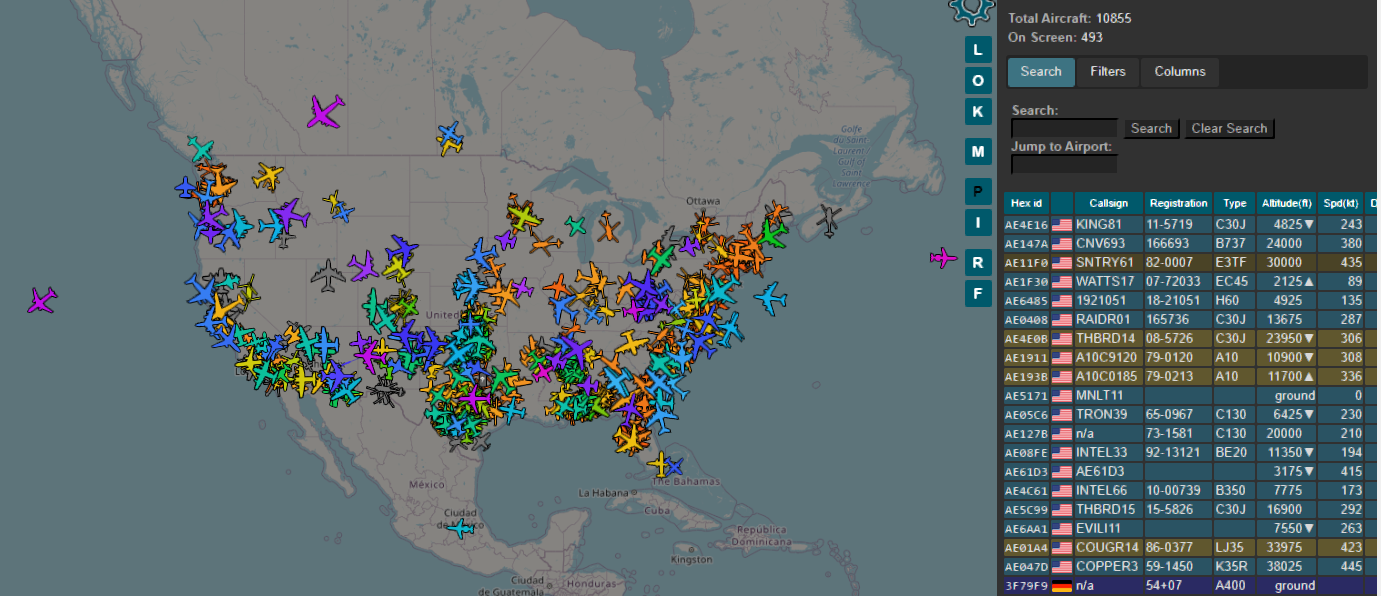This screenshot has width=1381, height=596.
Task: Click hex id AE61D3 in the first column
Action: coord(1026,471)
